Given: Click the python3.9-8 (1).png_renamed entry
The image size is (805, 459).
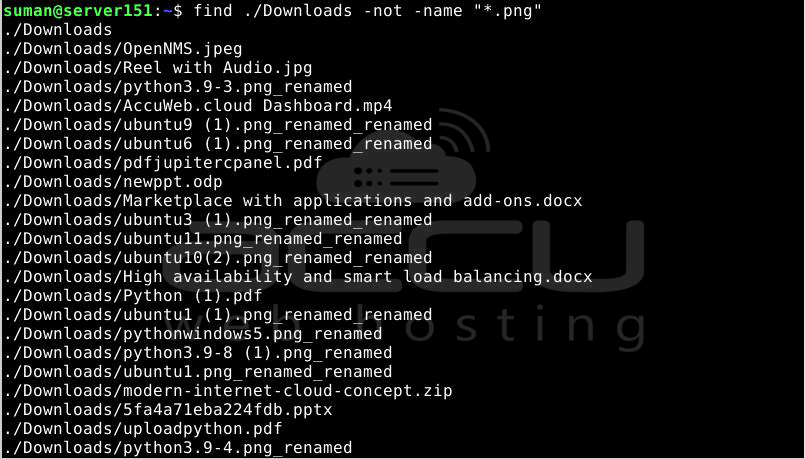Looking at the screenshot, I should pos(198,353).
